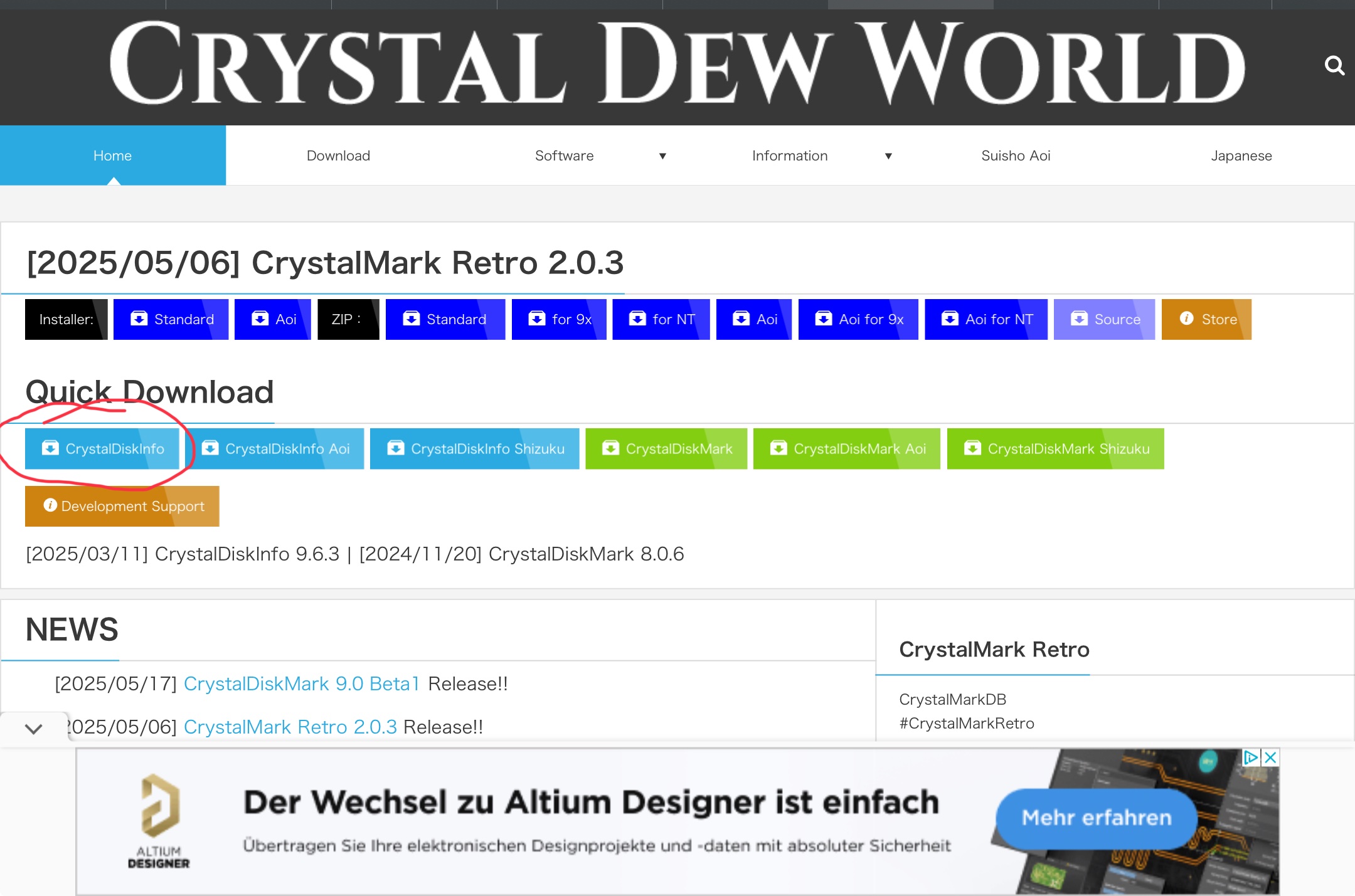Open the Development Support info button
This screenshot has height=896, width=1355.
(x=122, y=506)
